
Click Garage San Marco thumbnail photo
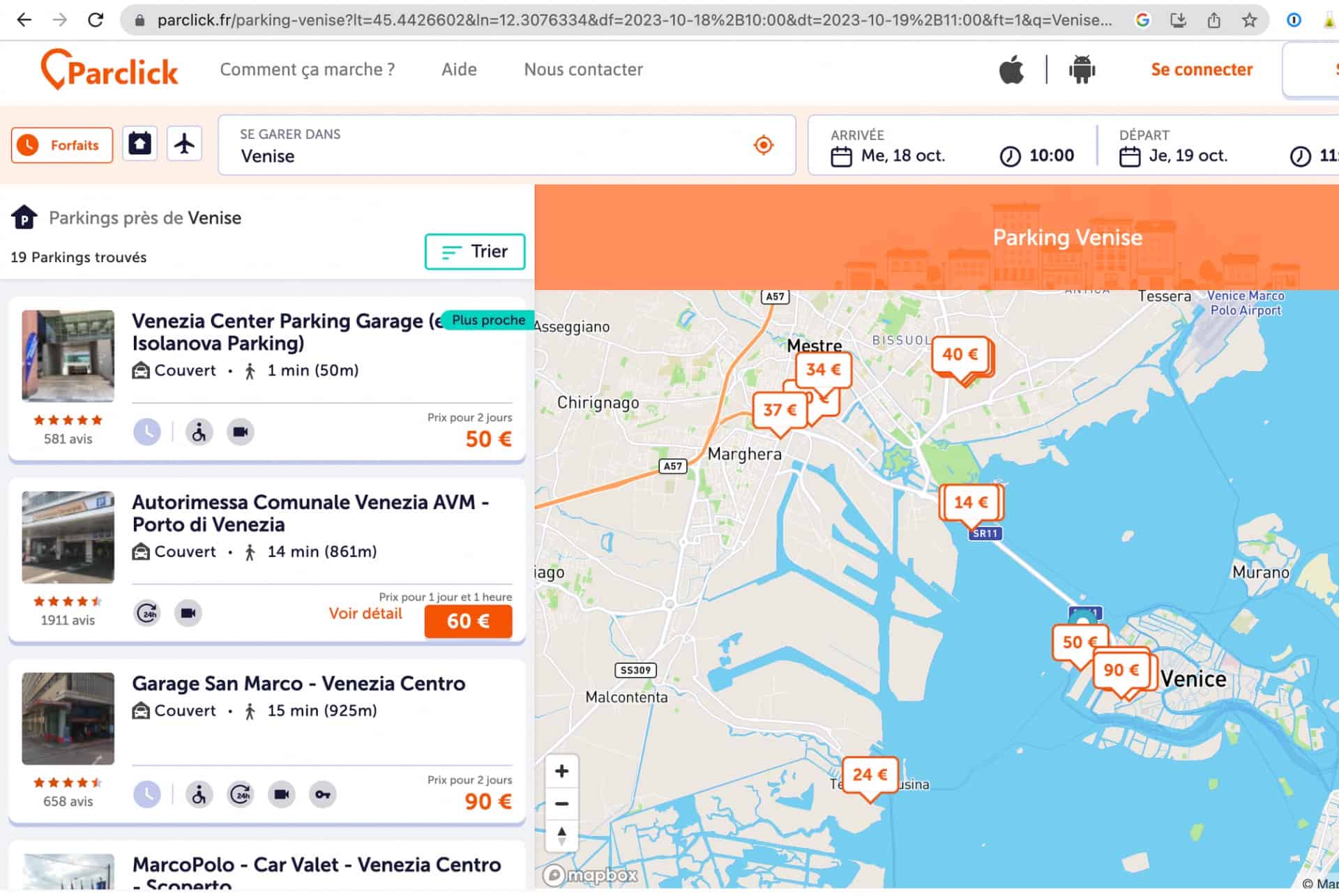click(68, 718)
